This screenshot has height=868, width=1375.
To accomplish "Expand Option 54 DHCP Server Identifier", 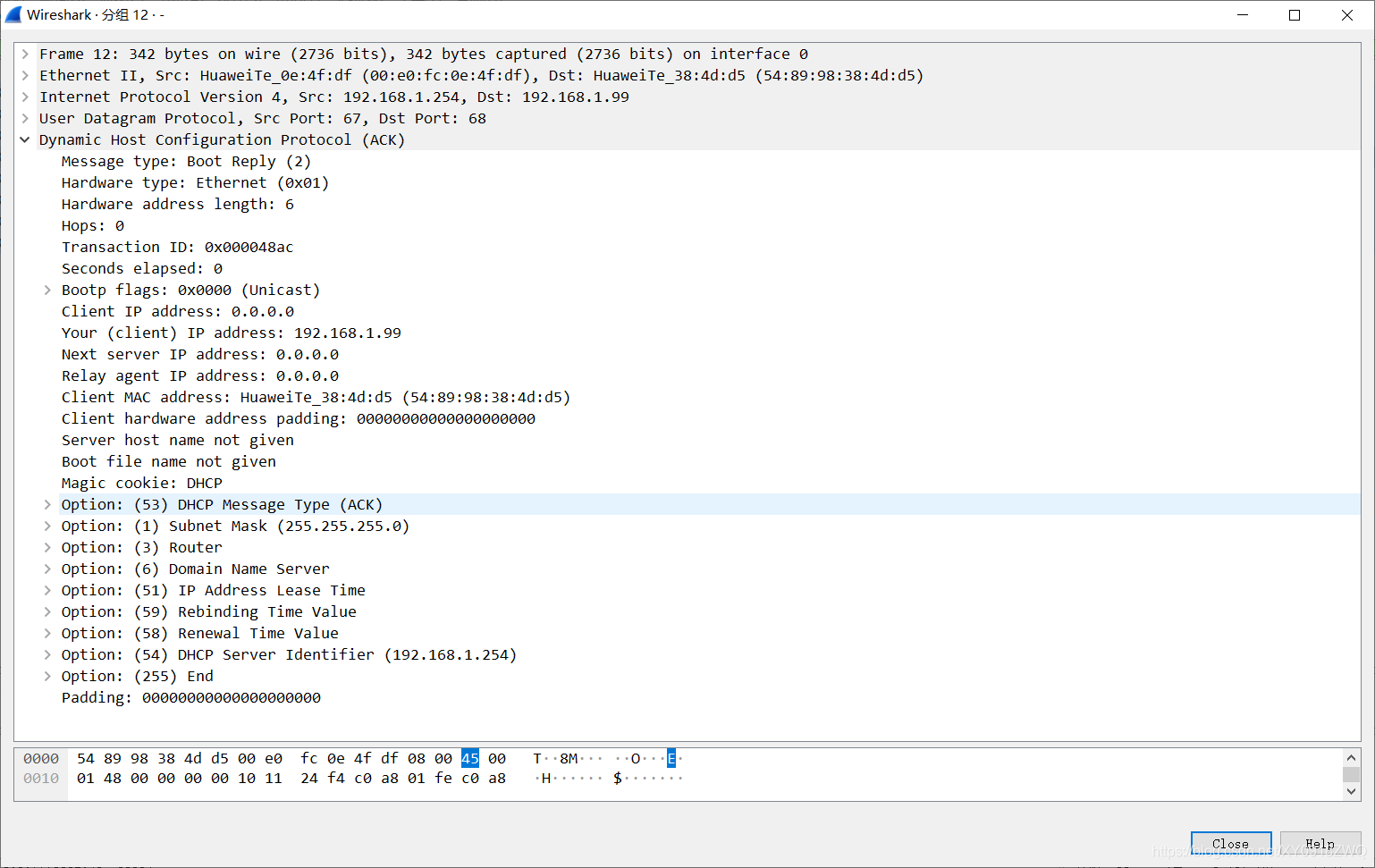I will click(x=47, y=654).
